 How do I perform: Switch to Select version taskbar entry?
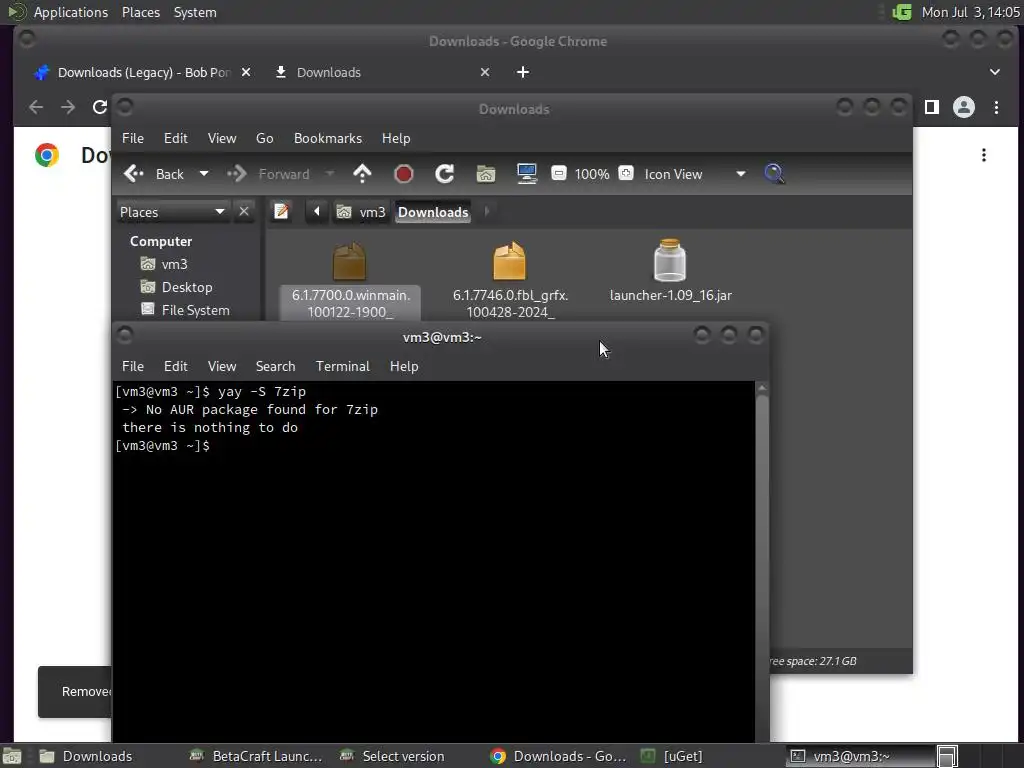tap(407, 756)
